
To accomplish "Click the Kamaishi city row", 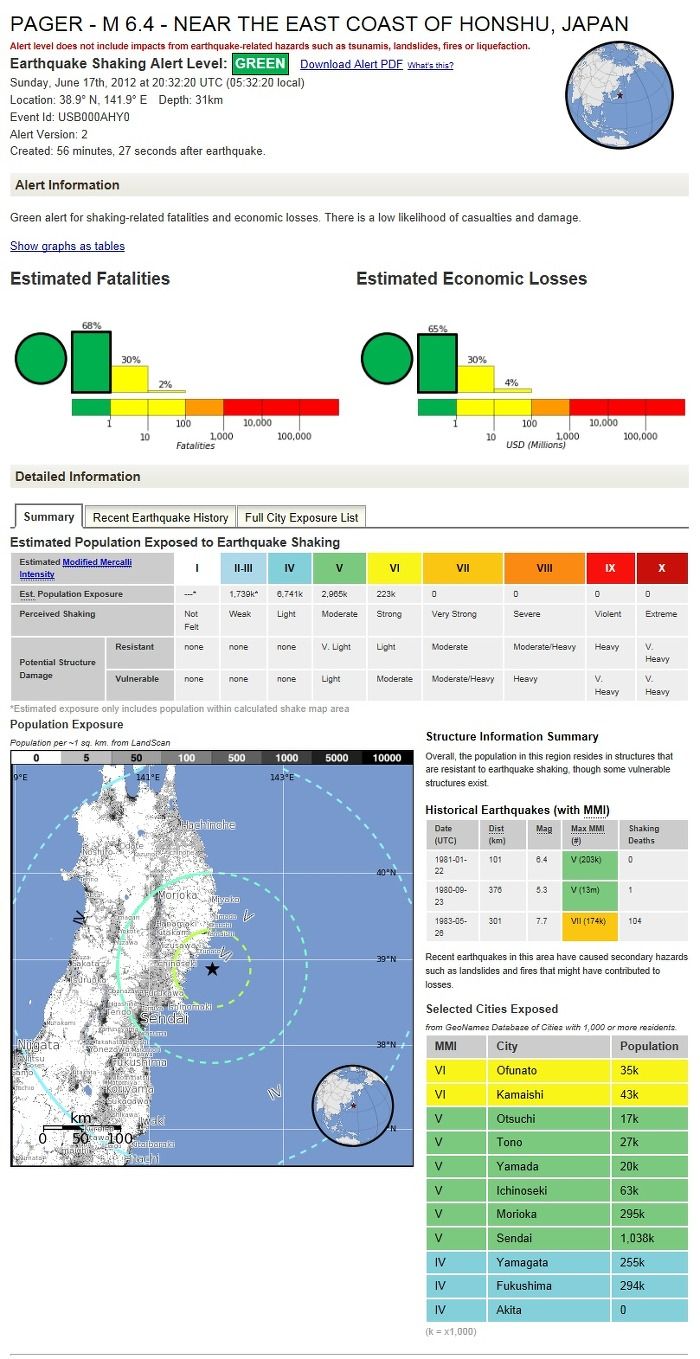I will click(557, 1095).
